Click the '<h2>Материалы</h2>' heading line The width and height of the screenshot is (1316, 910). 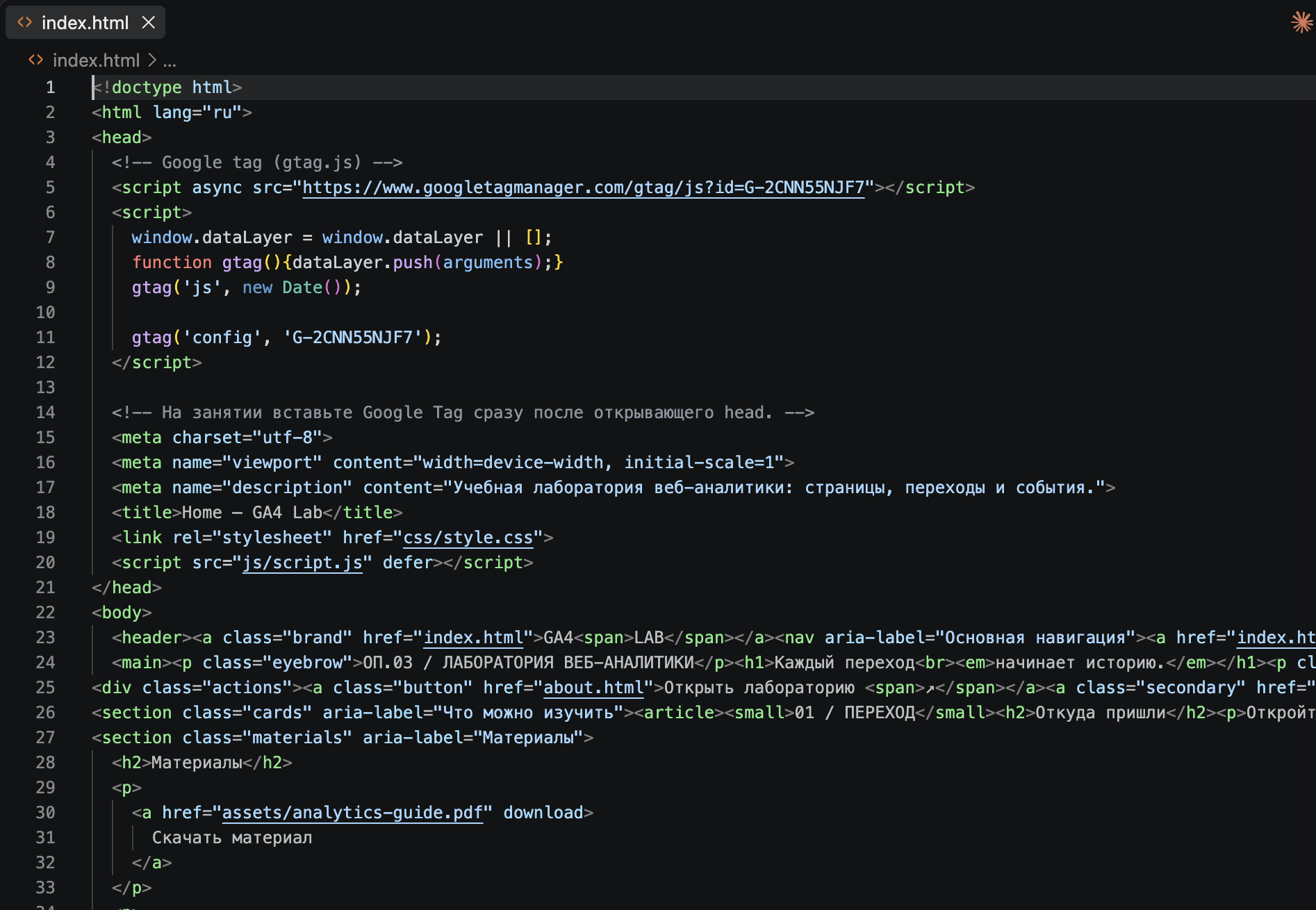202,763
